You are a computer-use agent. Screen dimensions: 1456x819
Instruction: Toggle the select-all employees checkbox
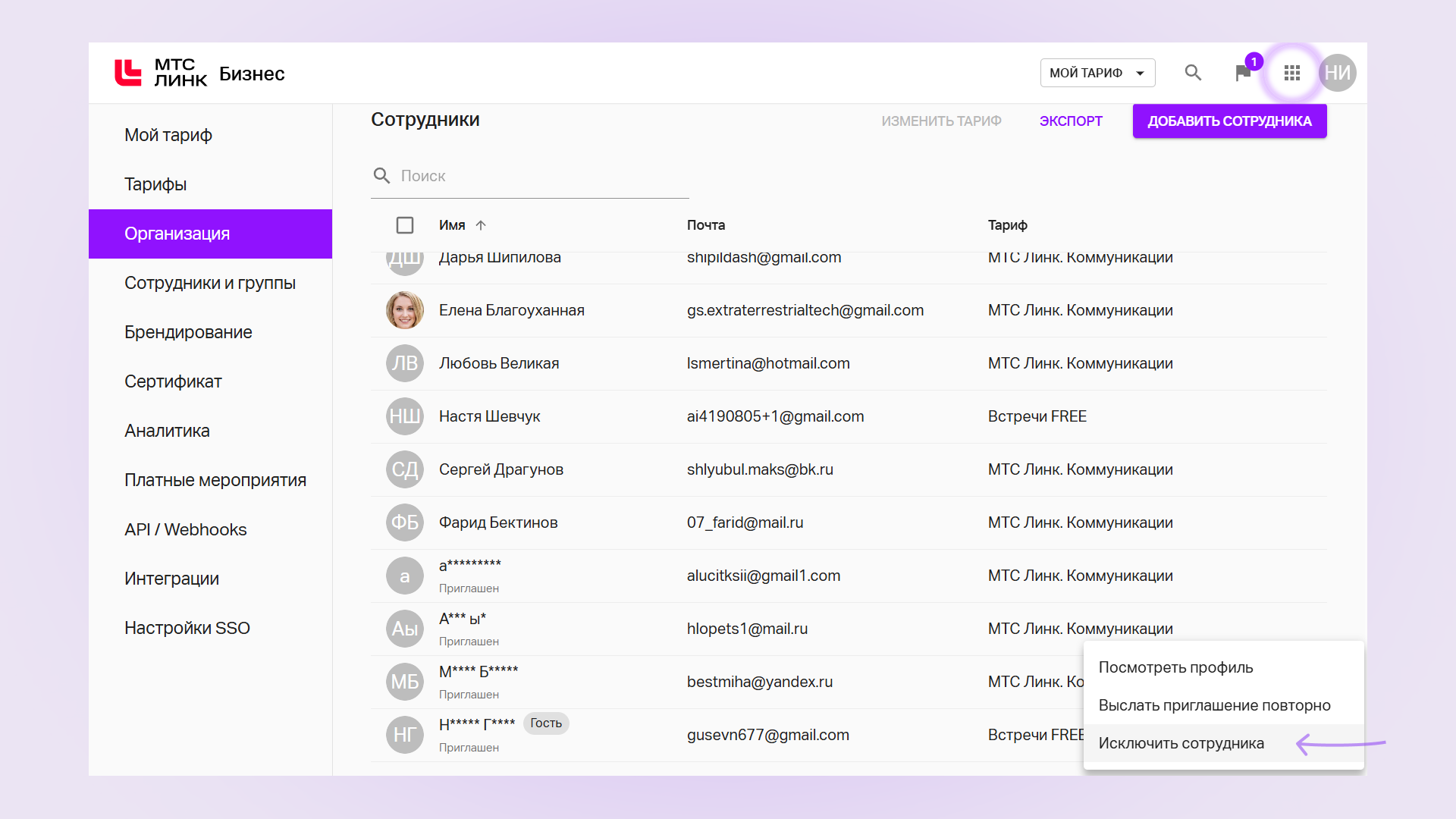coord(405,225)
